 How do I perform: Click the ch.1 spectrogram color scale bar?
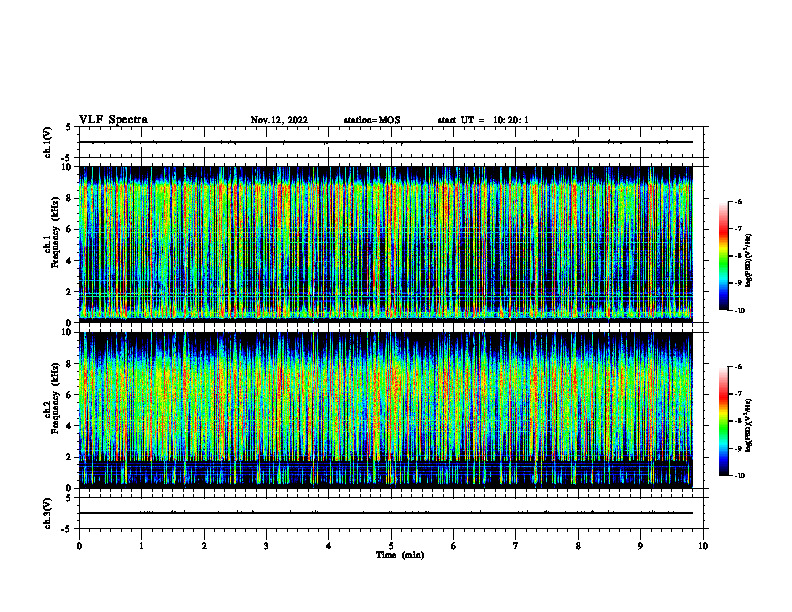(724, 255)
